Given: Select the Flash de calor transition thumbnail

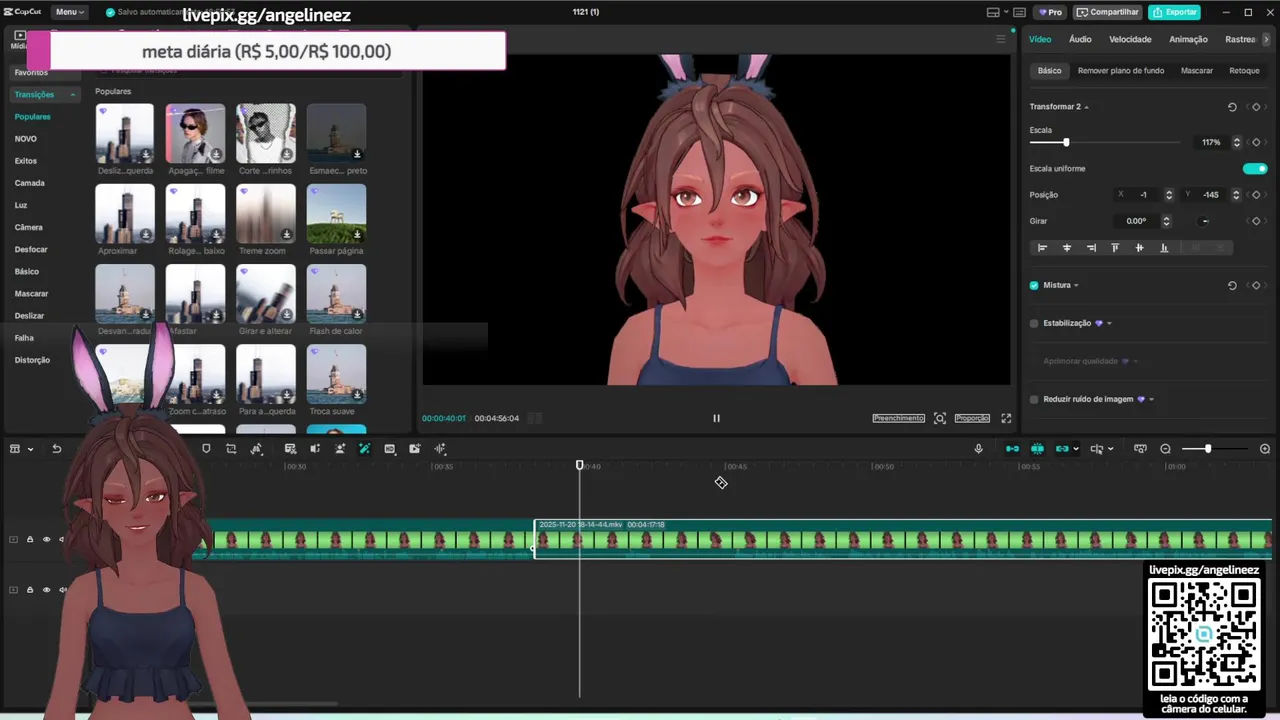Looking at the screenshot, I should [x=336, y=294].
